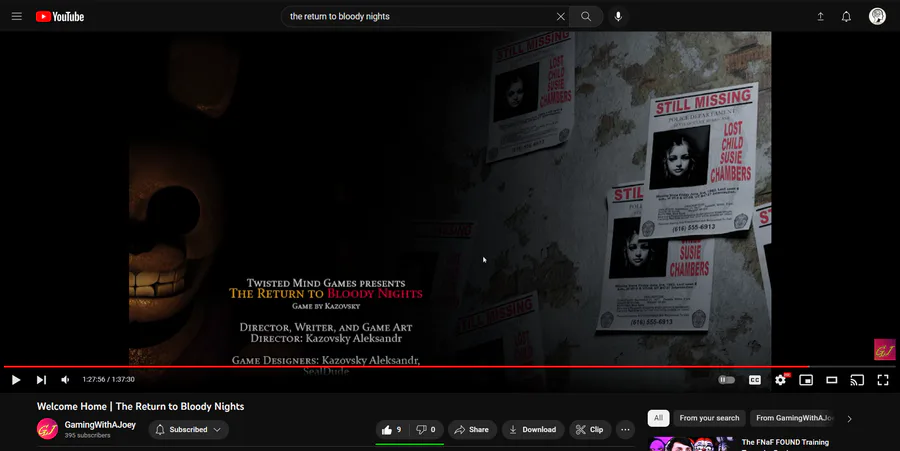The image size is (900, 451).
Task: Toggle the autoplay switch
Action: click(727, 380)
